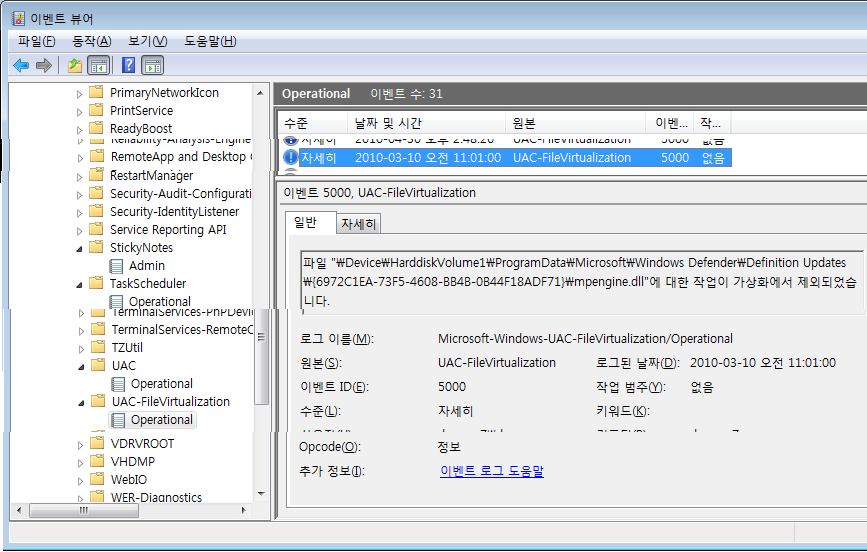Sort events by the 이벤... column header
The image size is (867, 552).
670,123
